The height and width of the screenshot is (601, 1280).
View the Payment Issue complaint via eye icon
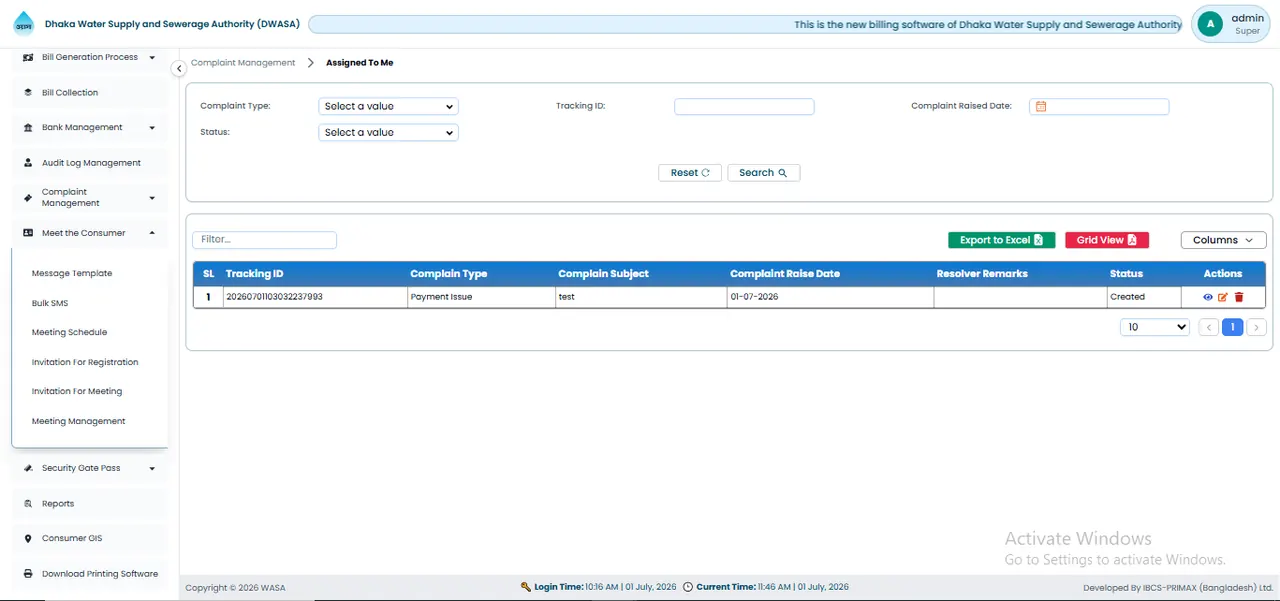[x=1208, y=297]
